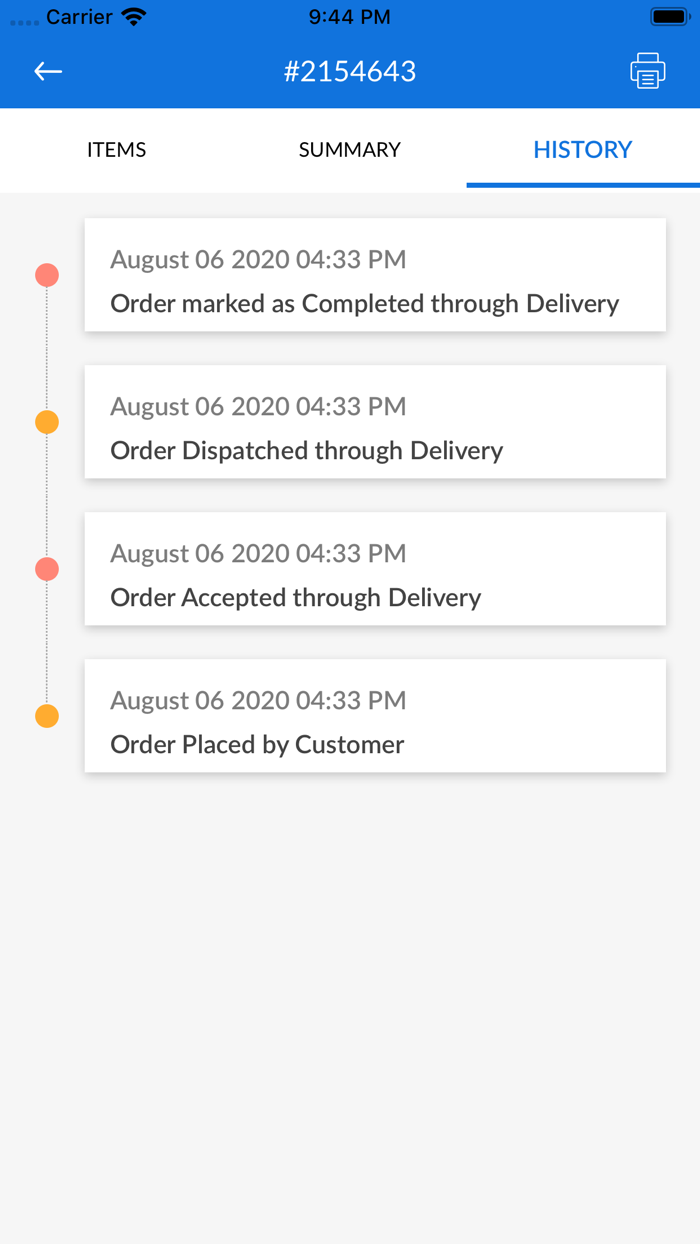Select the red dot beside Order Completed event
Screen dimensions: 700x1244
click(46, 274)
